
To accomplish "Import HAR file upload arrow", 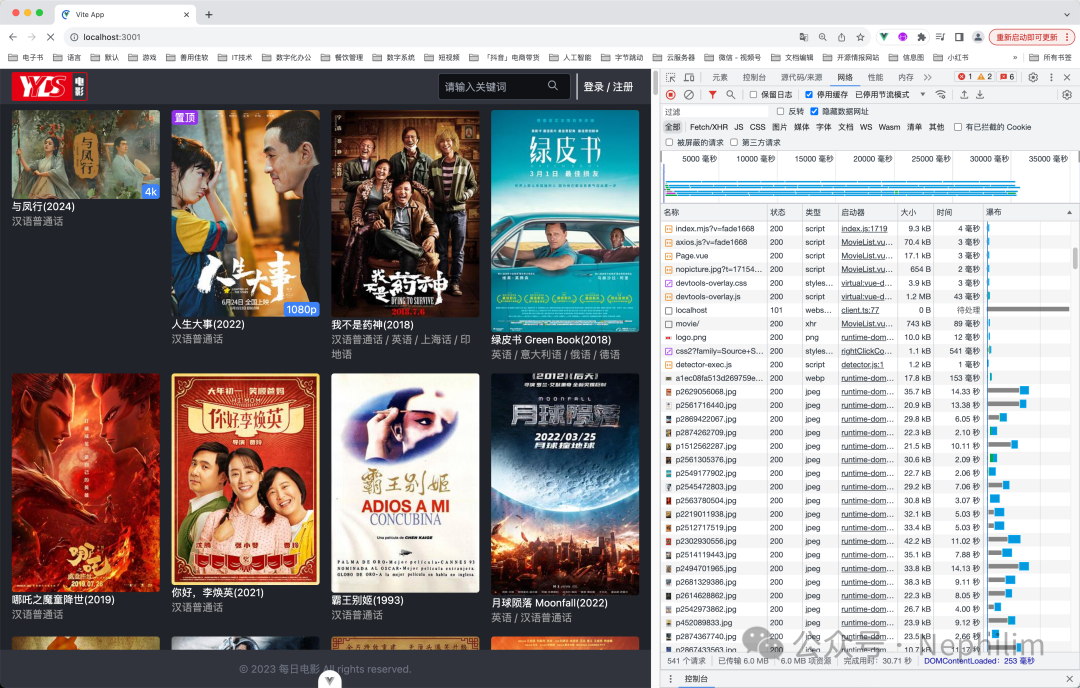I will pyautogui.click(x=964, y=94).
